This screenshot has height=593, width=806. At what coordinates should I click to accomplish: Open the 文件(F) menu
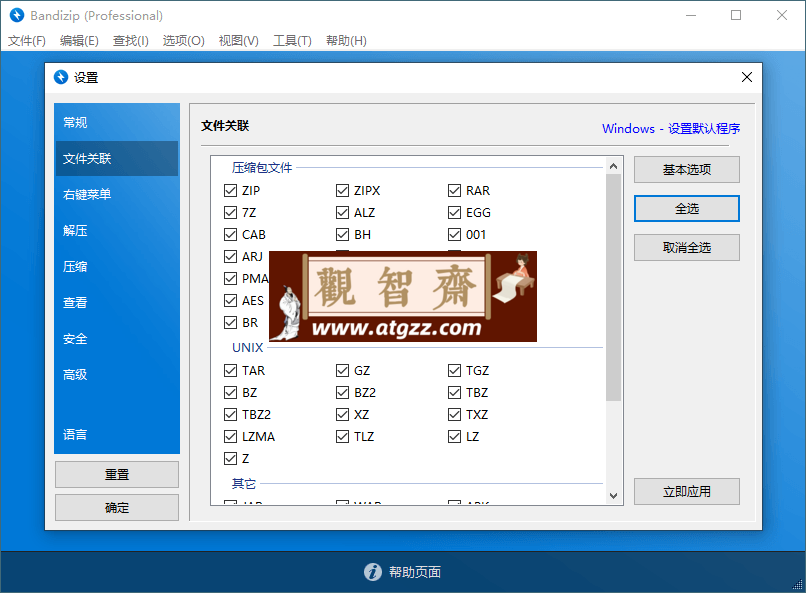[27, 41]
